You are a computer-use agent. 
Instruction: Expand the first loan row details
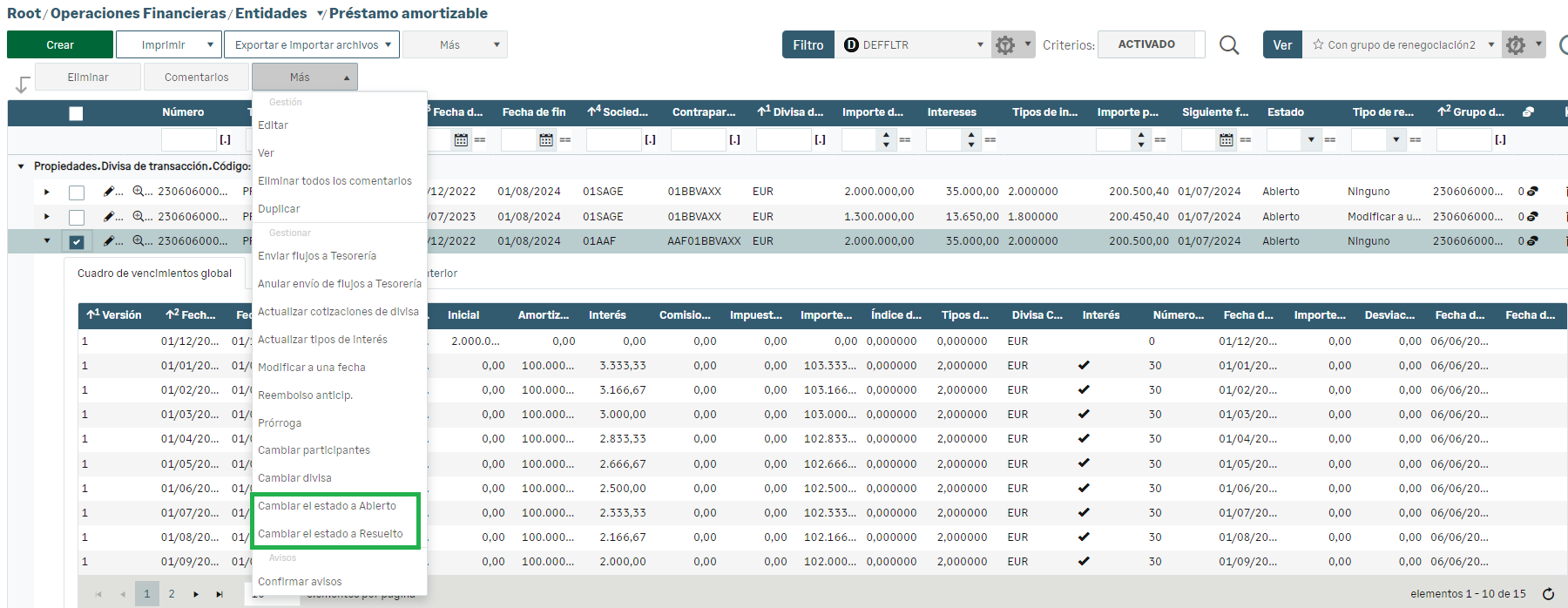[x=47, y=192]
